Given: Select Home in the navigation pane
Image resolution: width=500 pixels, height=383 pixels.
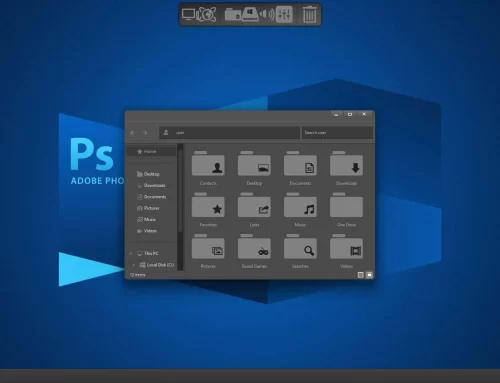Looking at the screenshot, I should coord(152,151).
